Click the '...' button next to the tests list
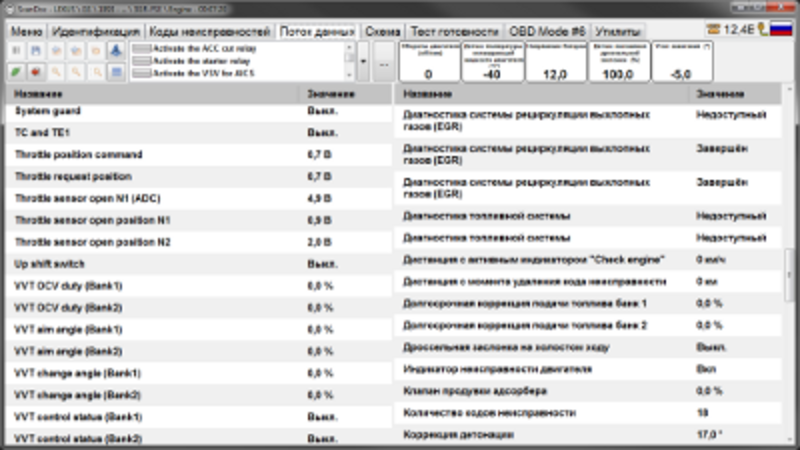Viewport: 800px width, 450px height. click(383, 62)
